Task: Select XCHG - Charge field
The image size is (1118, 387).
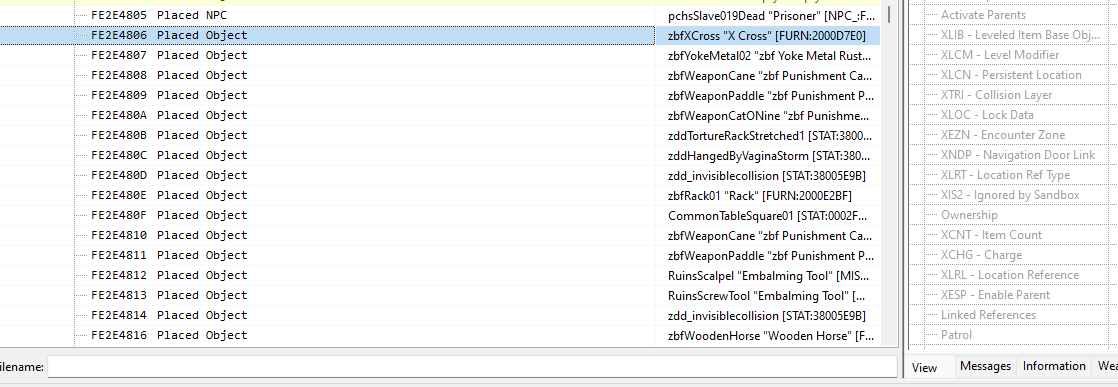Action: pos(981,254)
